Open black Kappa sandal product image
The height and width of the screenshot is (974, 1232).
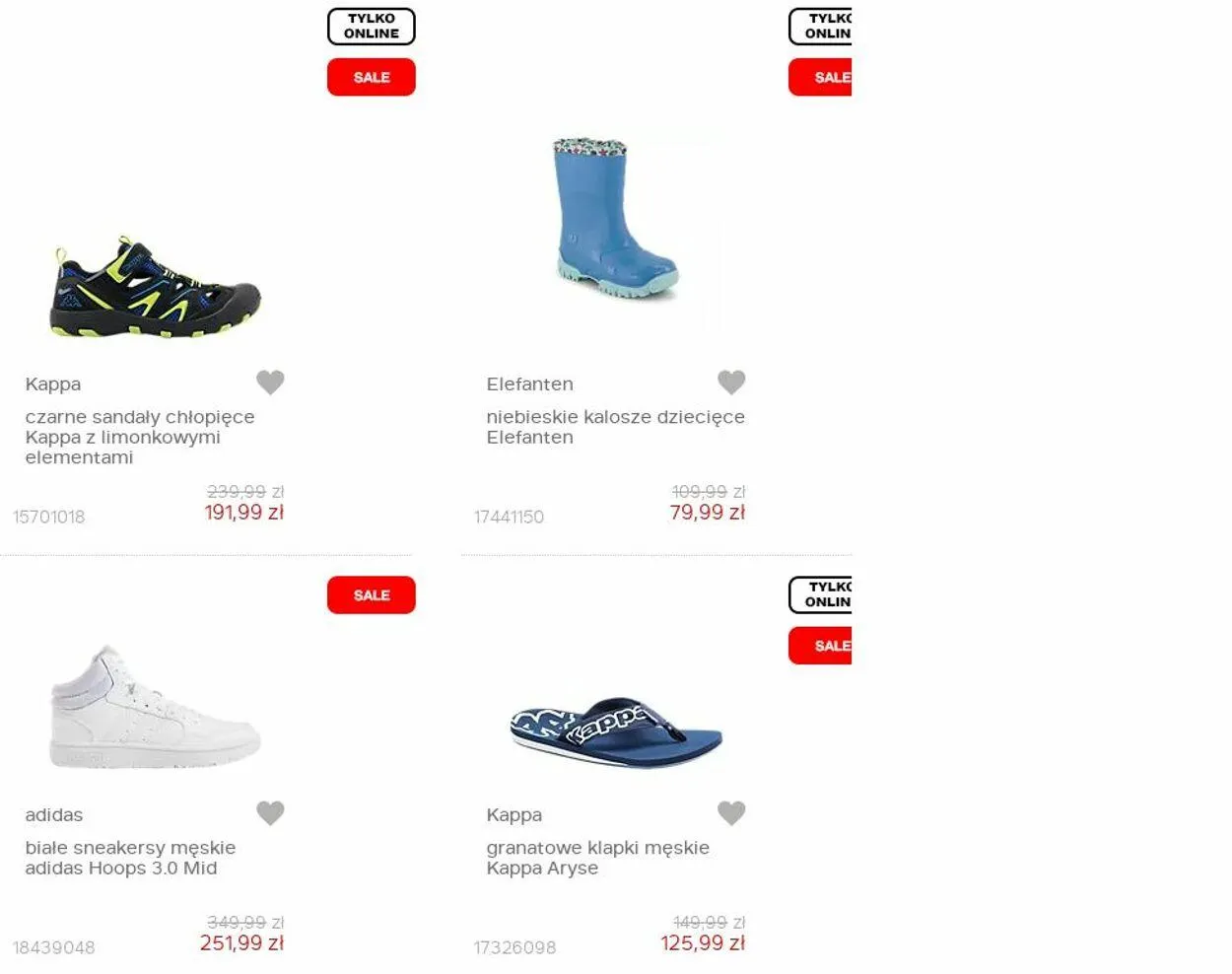156,287
